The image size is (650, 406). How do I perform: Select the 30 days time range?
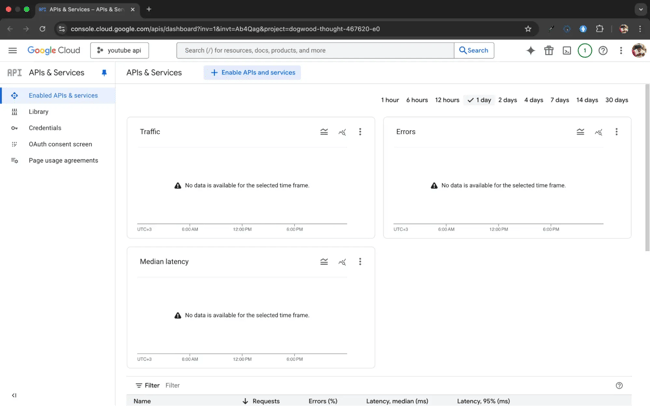click(x=616, y=100)
